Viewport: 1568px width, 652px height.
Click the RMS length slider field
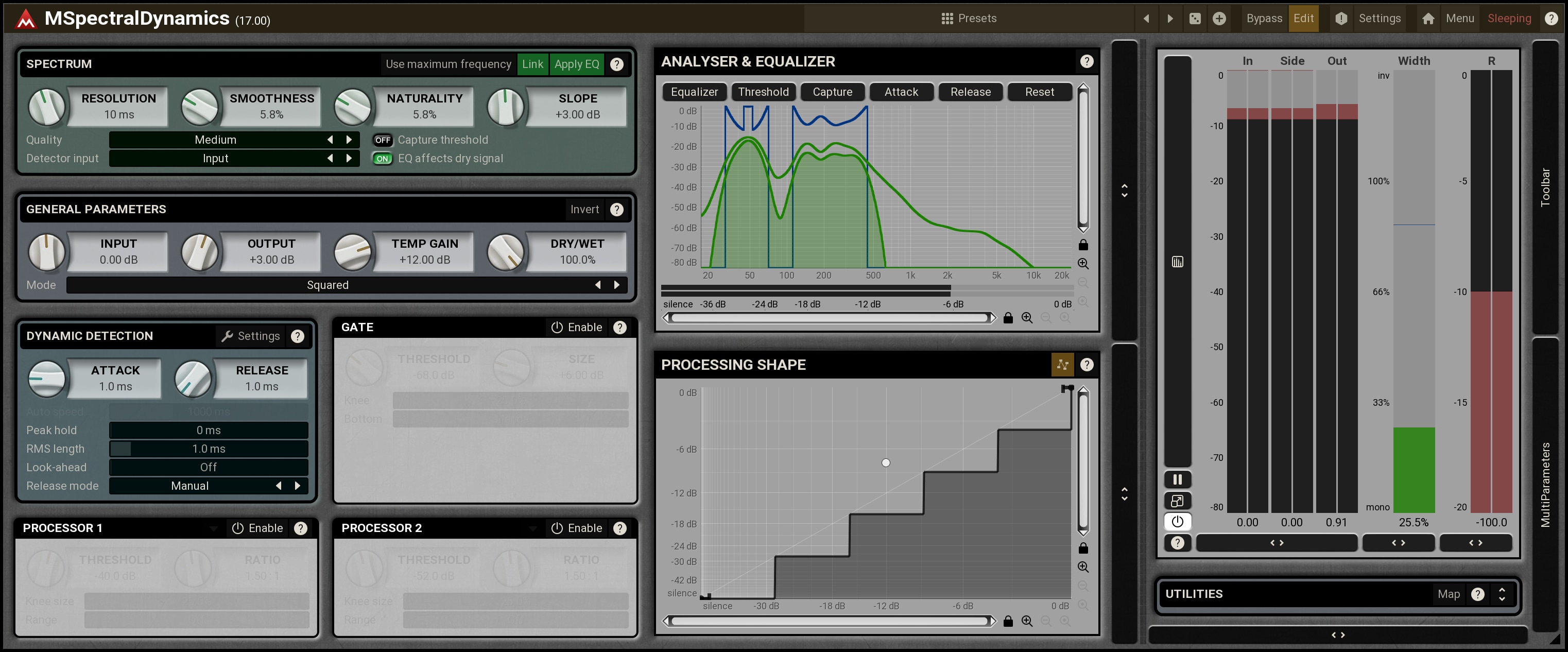(x=209, y=449)
